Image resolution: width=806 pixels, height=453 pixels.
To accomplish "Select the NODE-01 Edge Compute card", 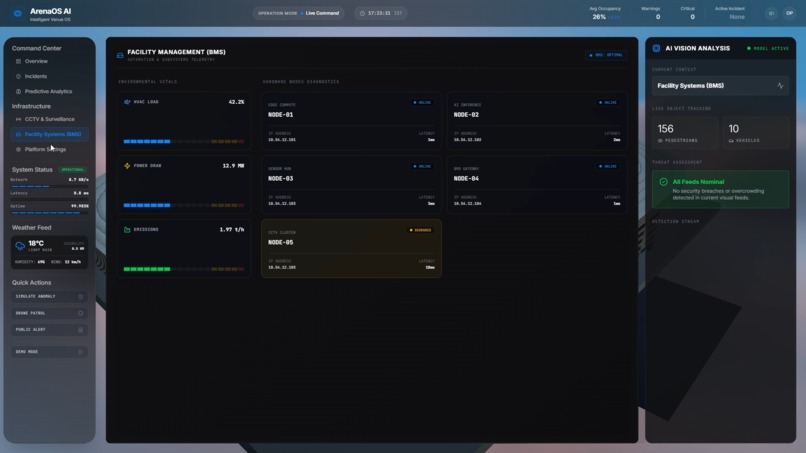I will point(351,121).
